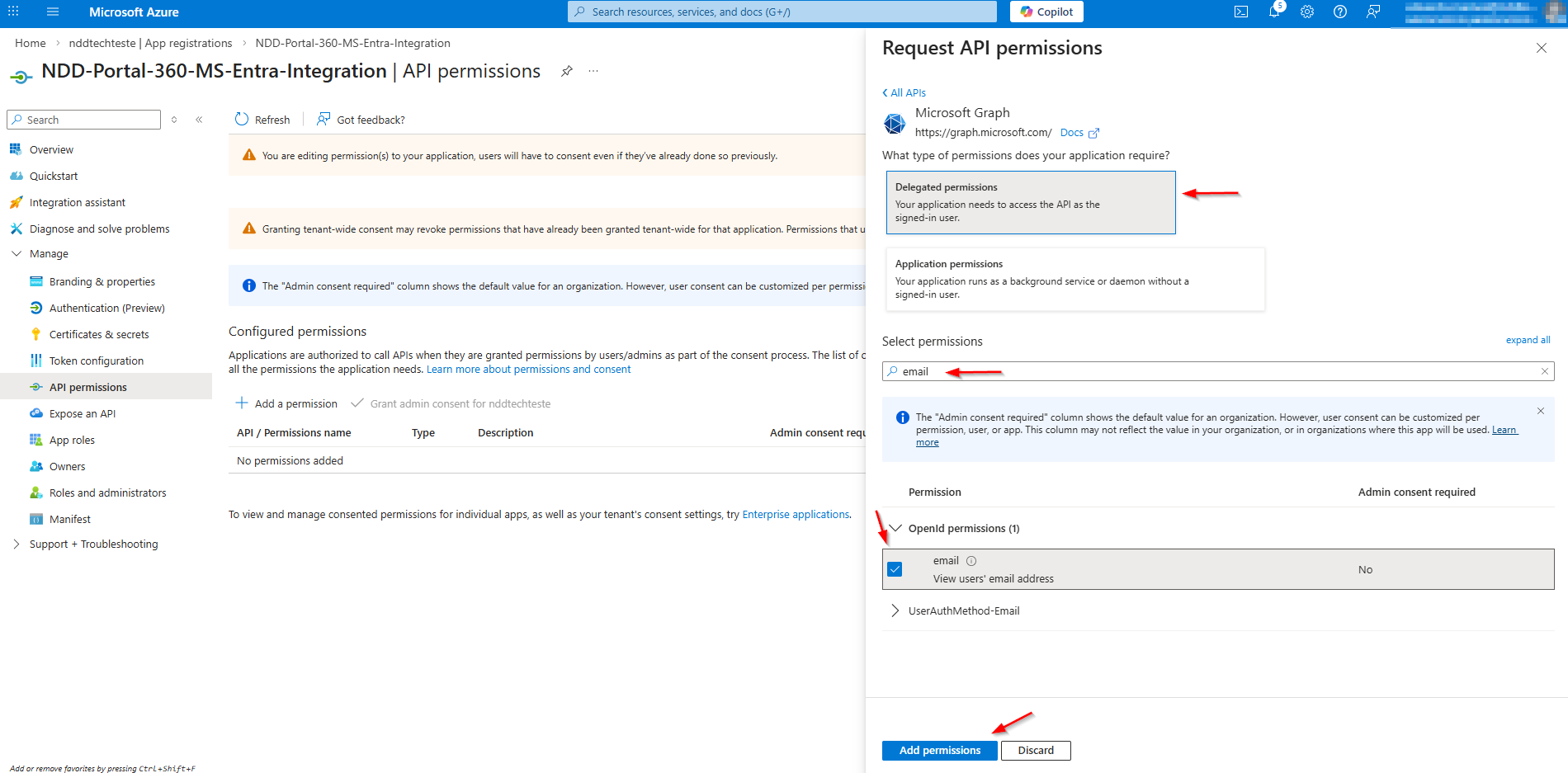This screenshot has height=773, width=1568.
Task: Select Delegated permissions option
Action: (1030, 202)
